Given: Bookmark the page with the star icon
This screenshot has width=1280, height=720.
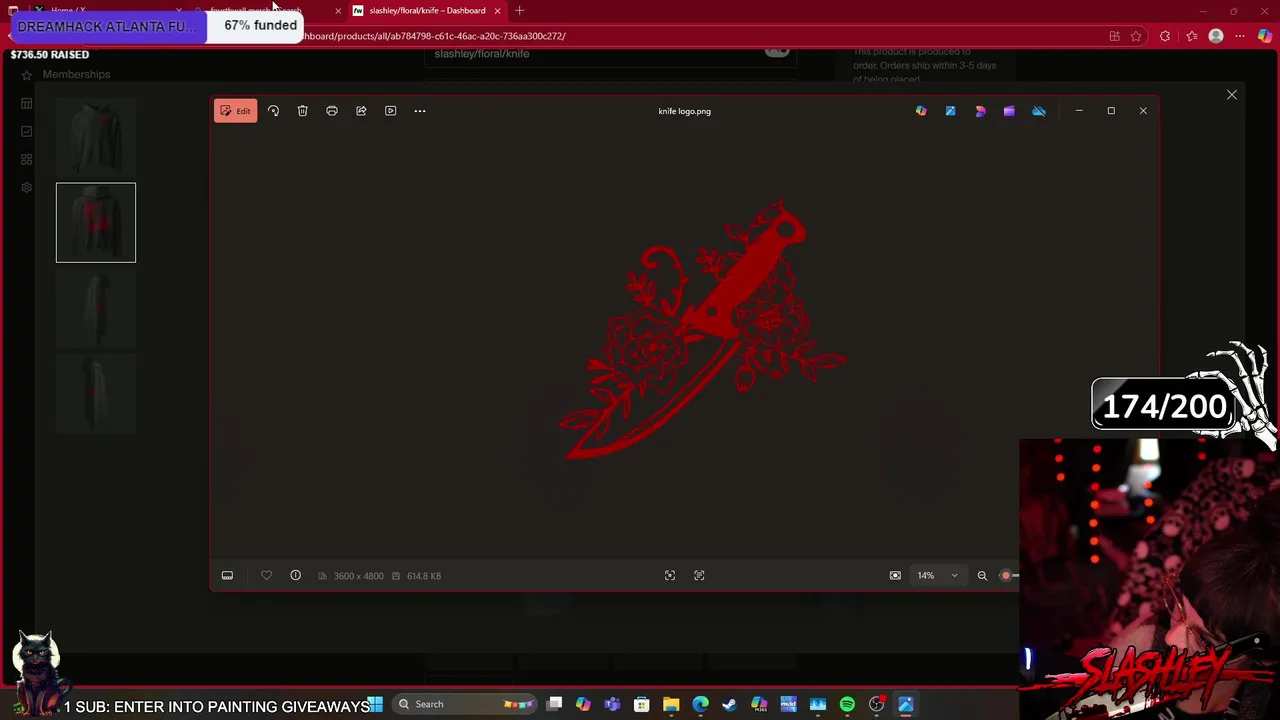Looking at the screenshot, I should pyautogui.click(x=1136, y=36).
